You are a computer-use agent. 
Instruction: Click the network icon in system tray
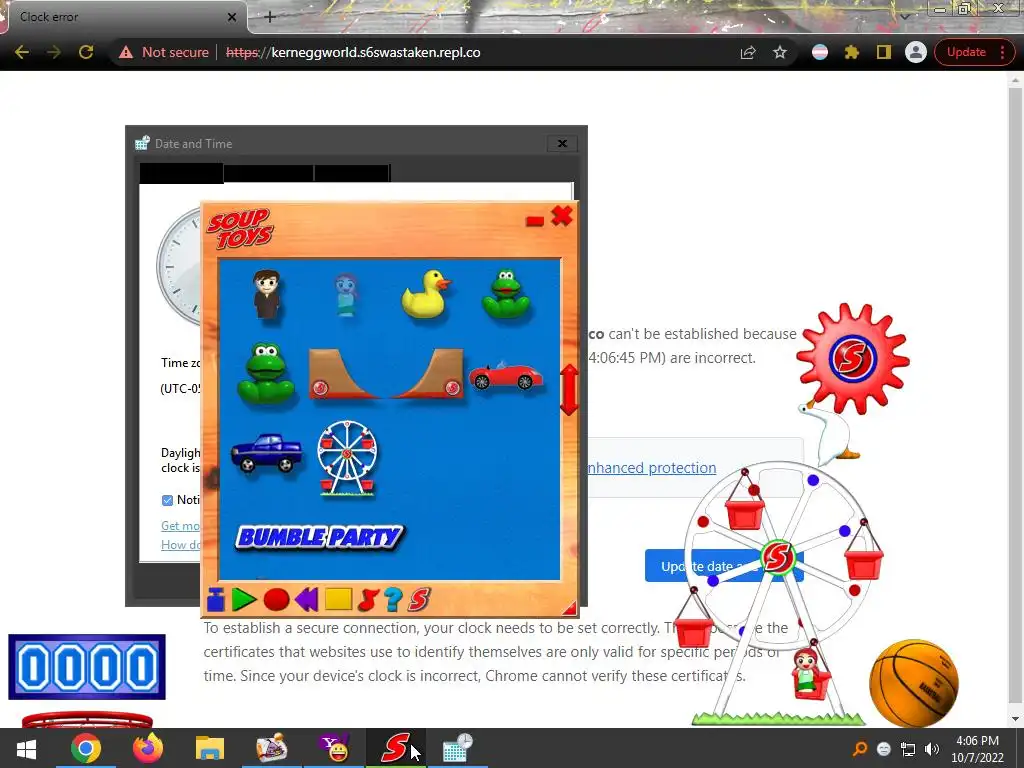(x=908, y=749)
